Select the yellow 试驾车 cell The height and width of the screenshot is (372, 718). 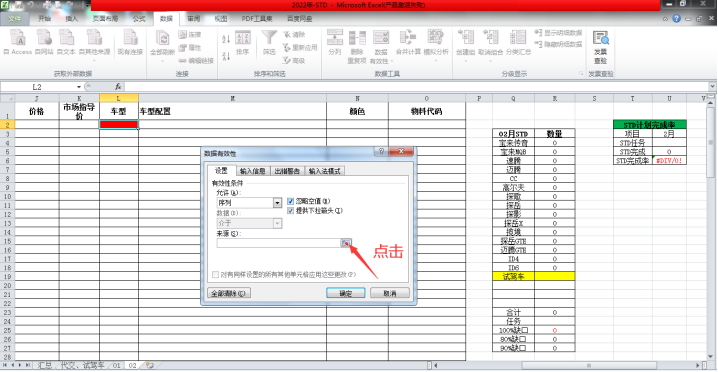pyautogui.click(x=513, y=276)
